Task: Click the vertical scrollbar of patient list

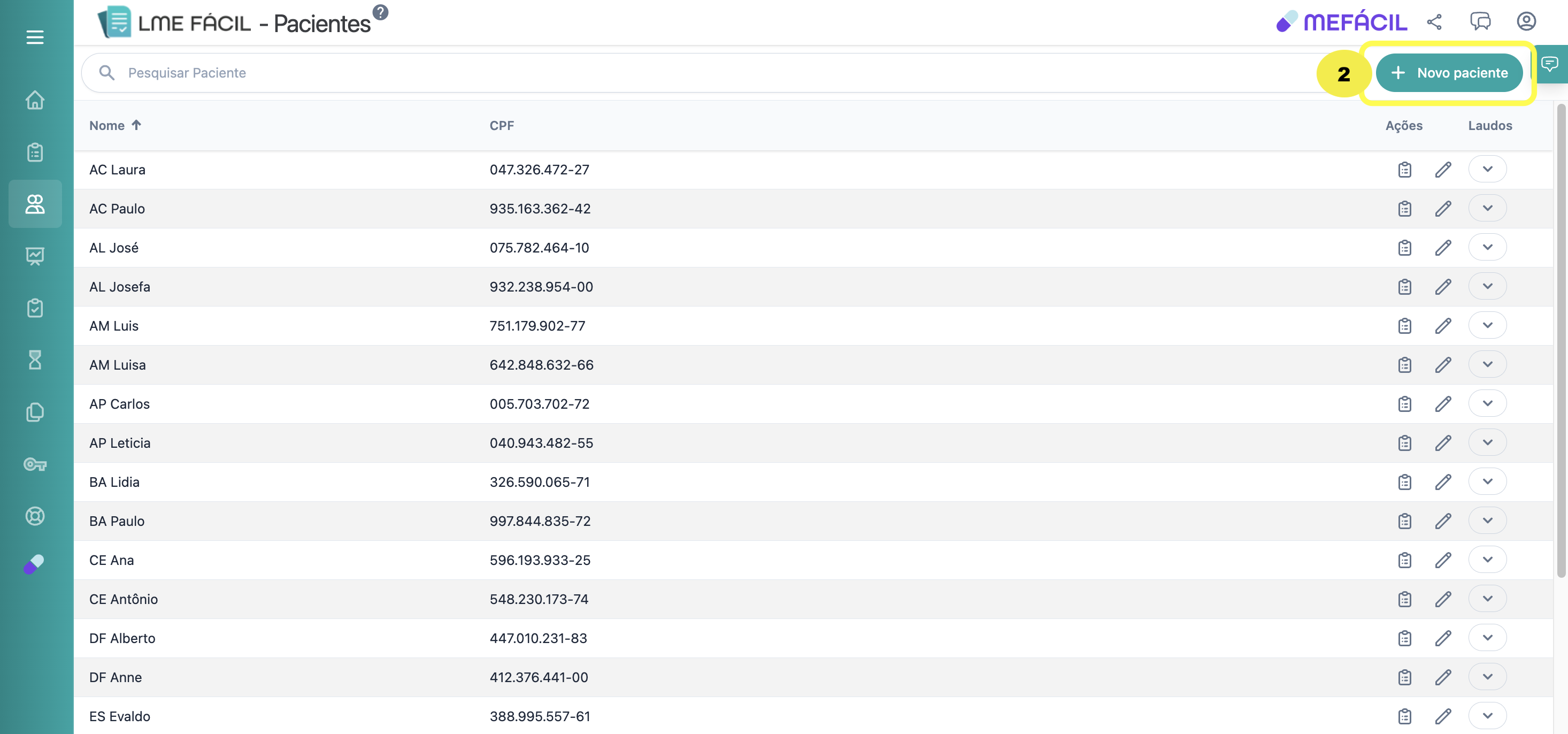Action: (1560, 341)
